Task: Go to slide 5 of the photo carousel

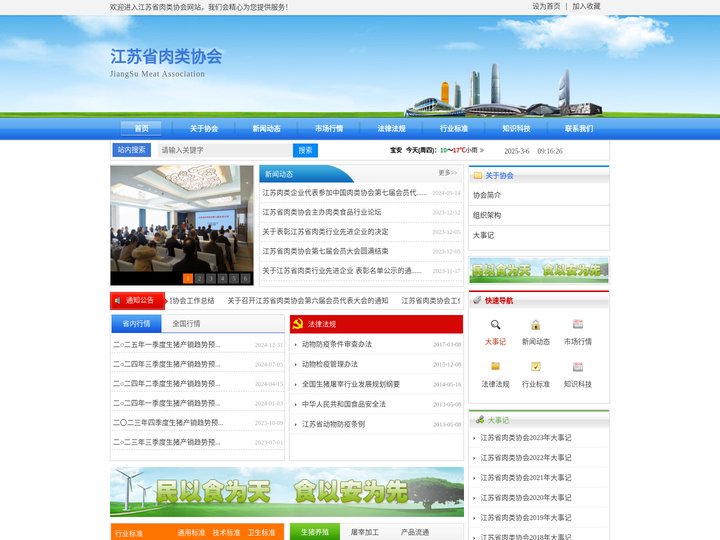Action: 234,278
